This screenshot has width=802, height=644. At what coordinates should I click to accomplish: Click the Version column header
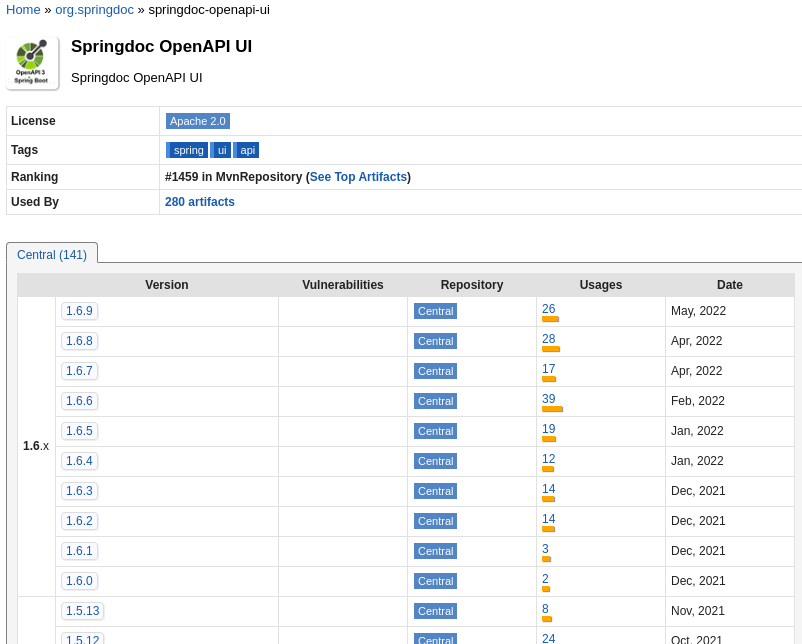pyautogui.click(x=167, y=285)
